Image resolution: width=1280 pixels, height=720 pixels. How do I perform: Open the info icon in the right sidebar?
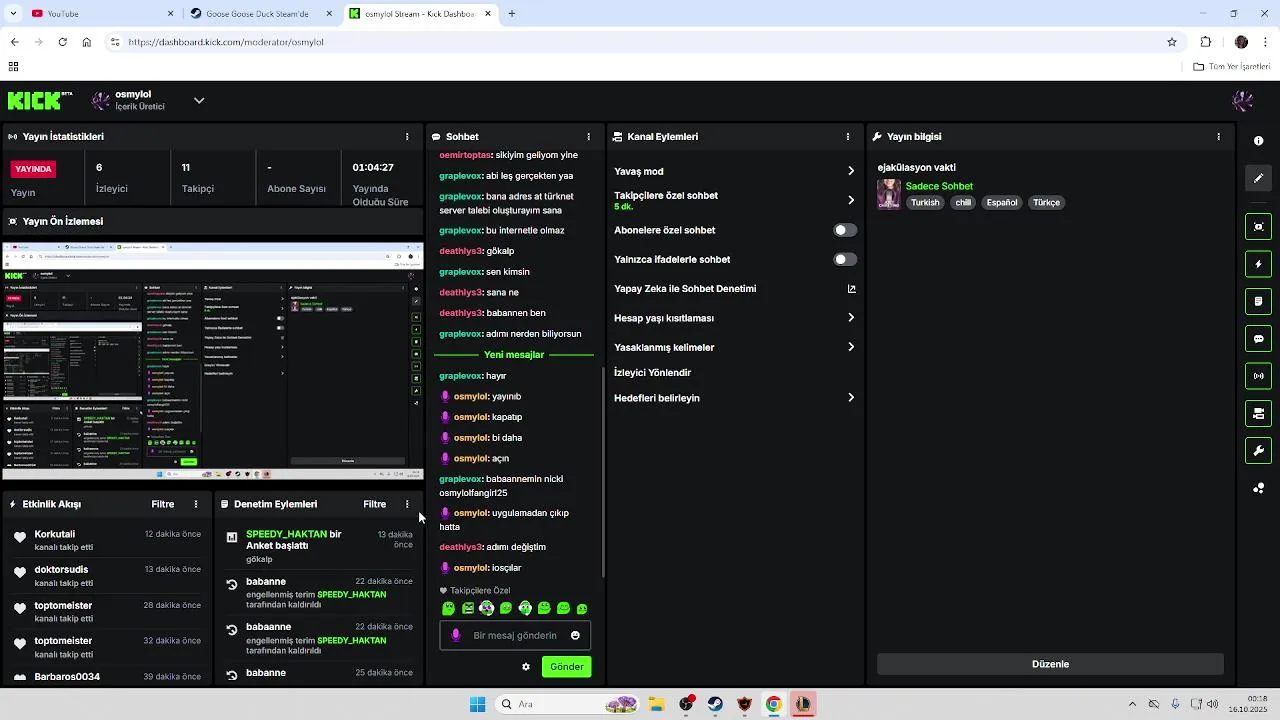pos(1259,141)
